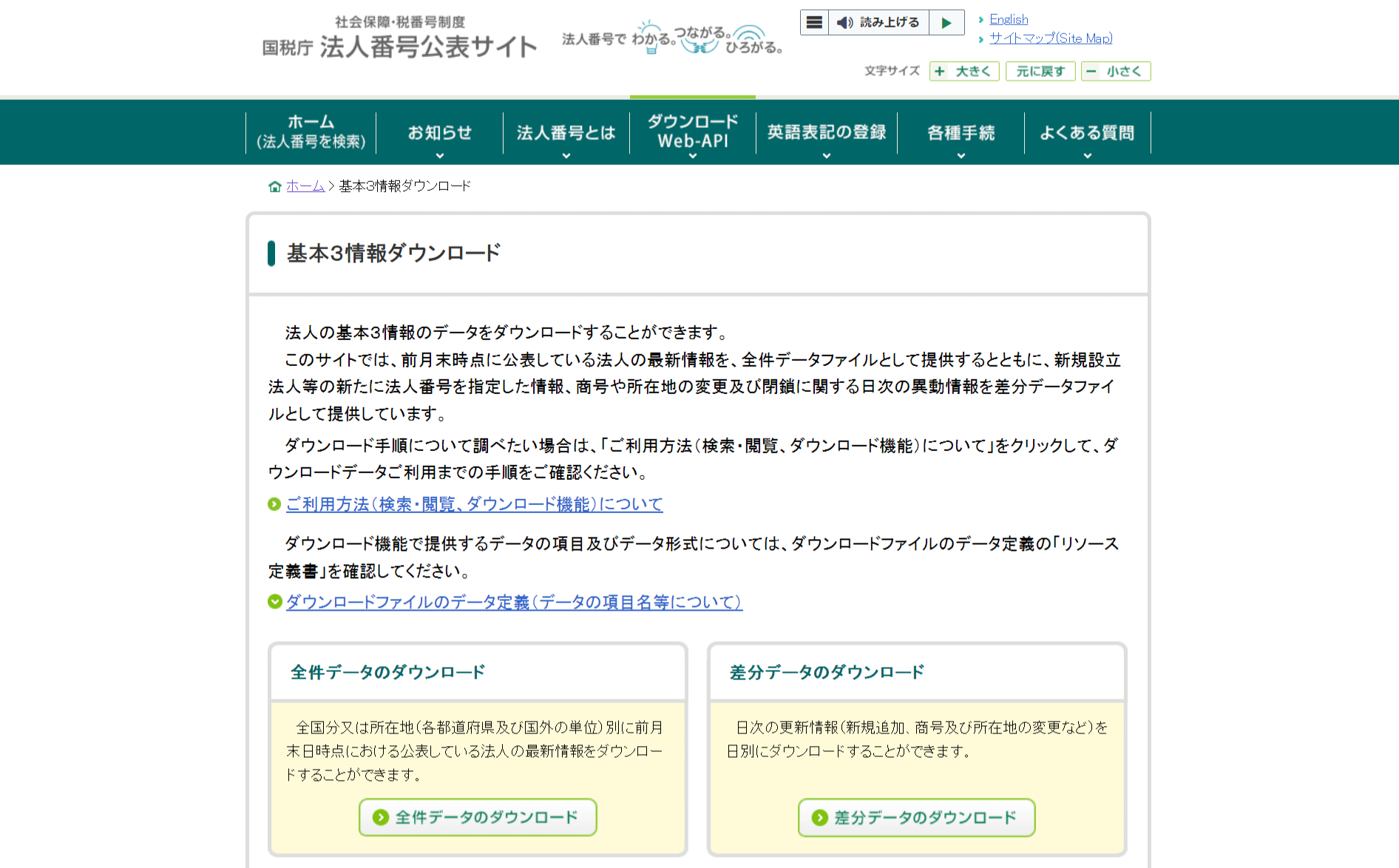The width and height of the screenshot is (1399, 868).
Task: Expand the chevron under 法人番号とは
Action: click(x=566, y=156)
